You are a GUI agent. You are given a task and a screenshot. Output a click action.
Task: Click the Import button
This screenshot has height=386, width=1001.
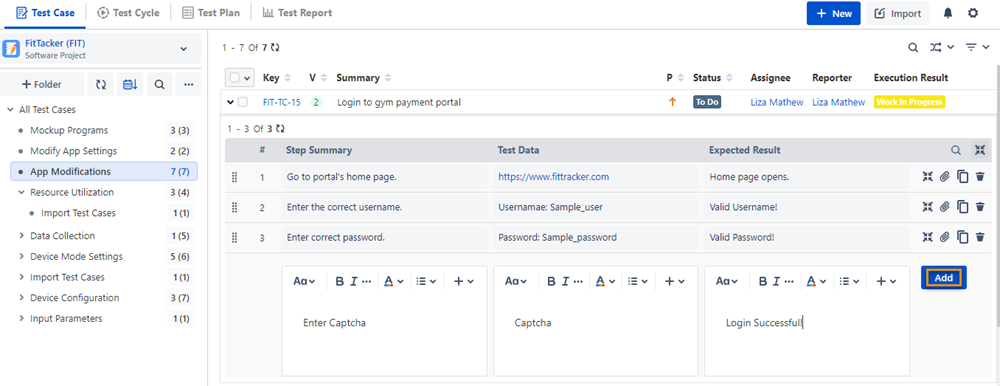[898, 13]
